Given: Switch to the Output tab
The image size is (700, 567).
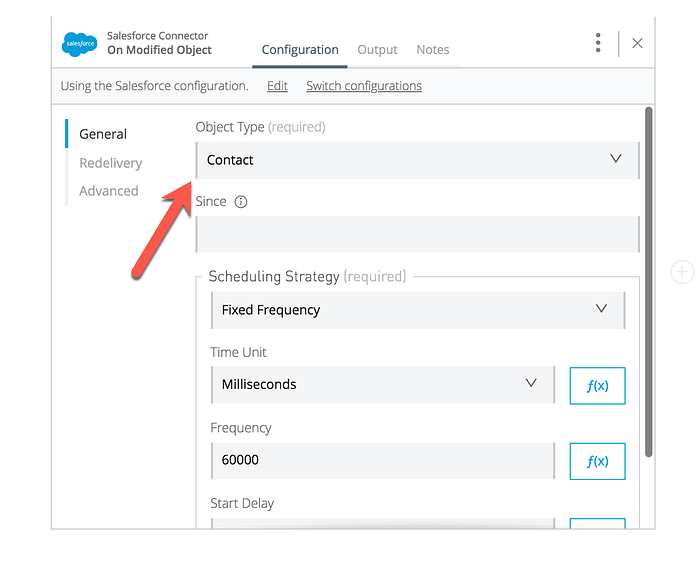Looking at the screenshot, I should [377, 50].
